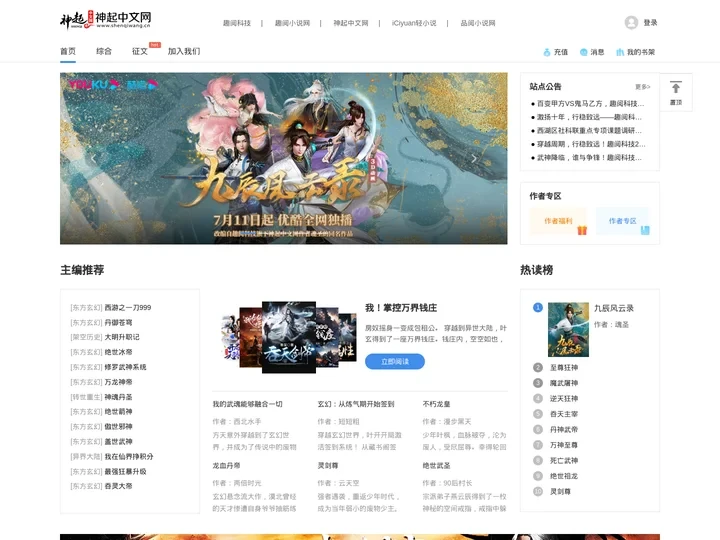This screenshot has height=540, width=720.
Task: Open announcement 穿越周期,行稳致远
Action: click(591, 144)
